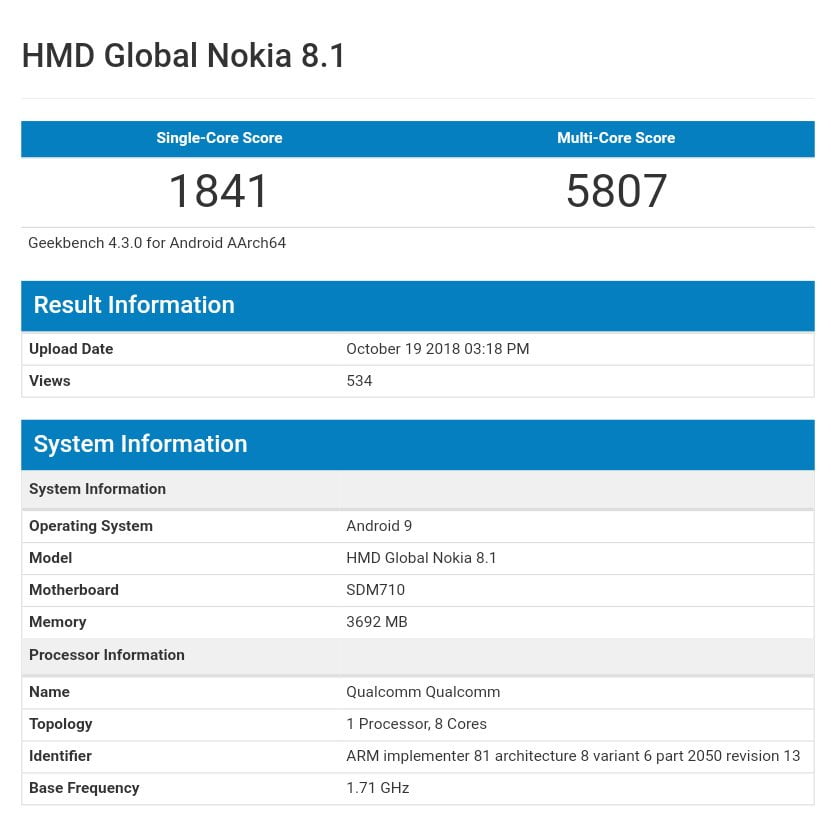Select the Qualcomm Qualcomm value

point(423,691)
